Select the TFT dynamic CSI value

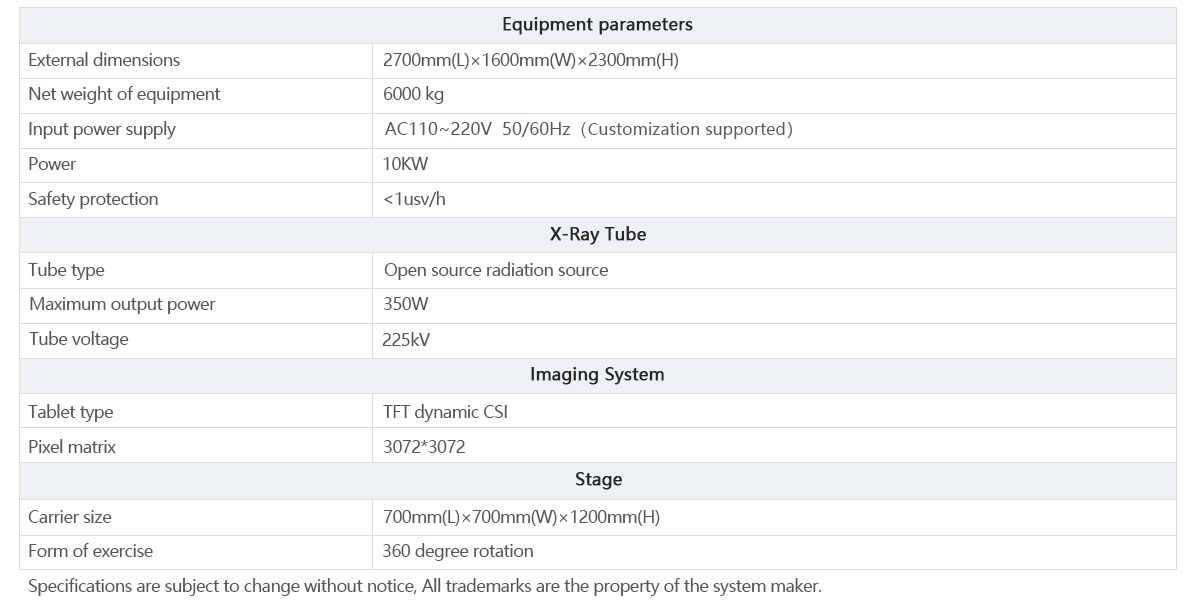point(445,412)
